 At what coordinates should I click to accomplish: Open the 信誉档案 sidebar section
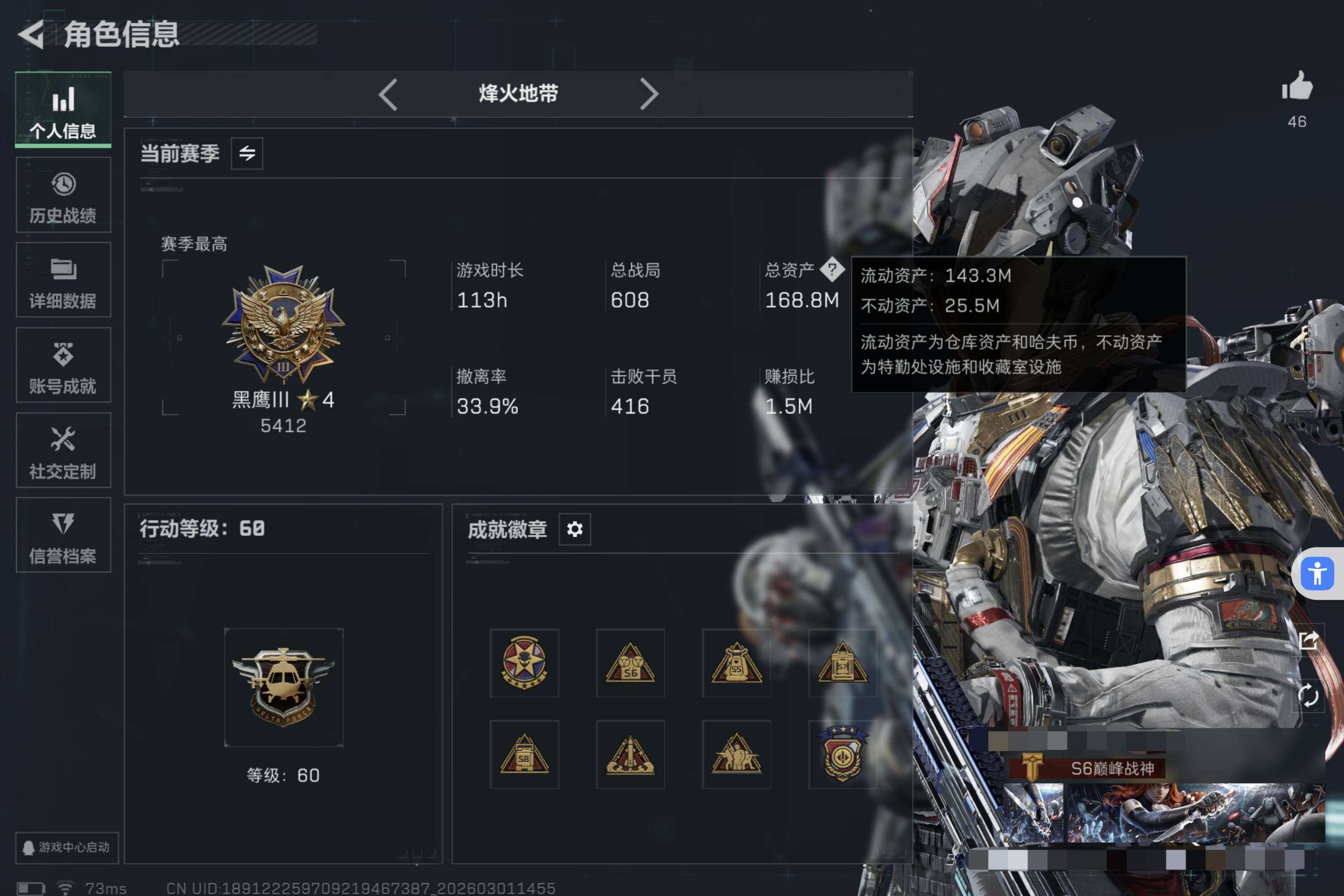(x=63, y=535)
